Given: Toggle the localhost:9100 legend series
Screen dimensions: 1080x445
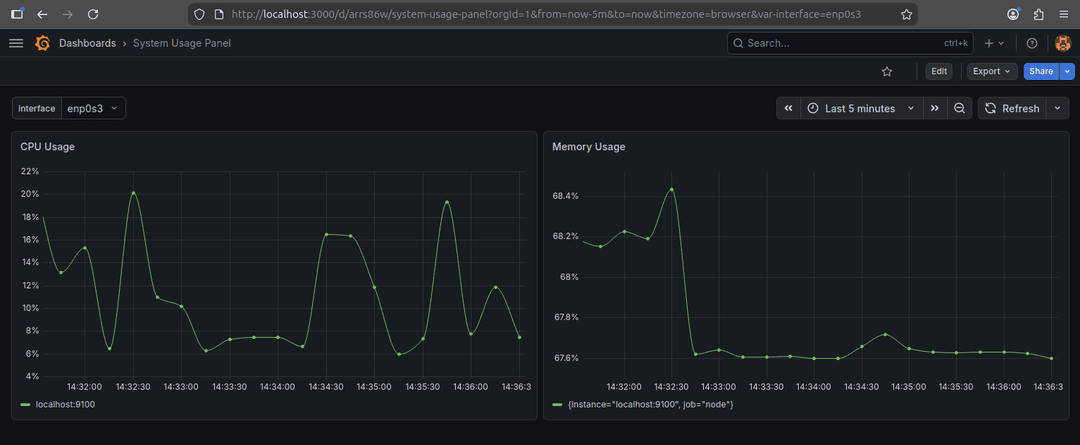Looking at the screenshot, I should pyautogui.click(x=65, y=404).
